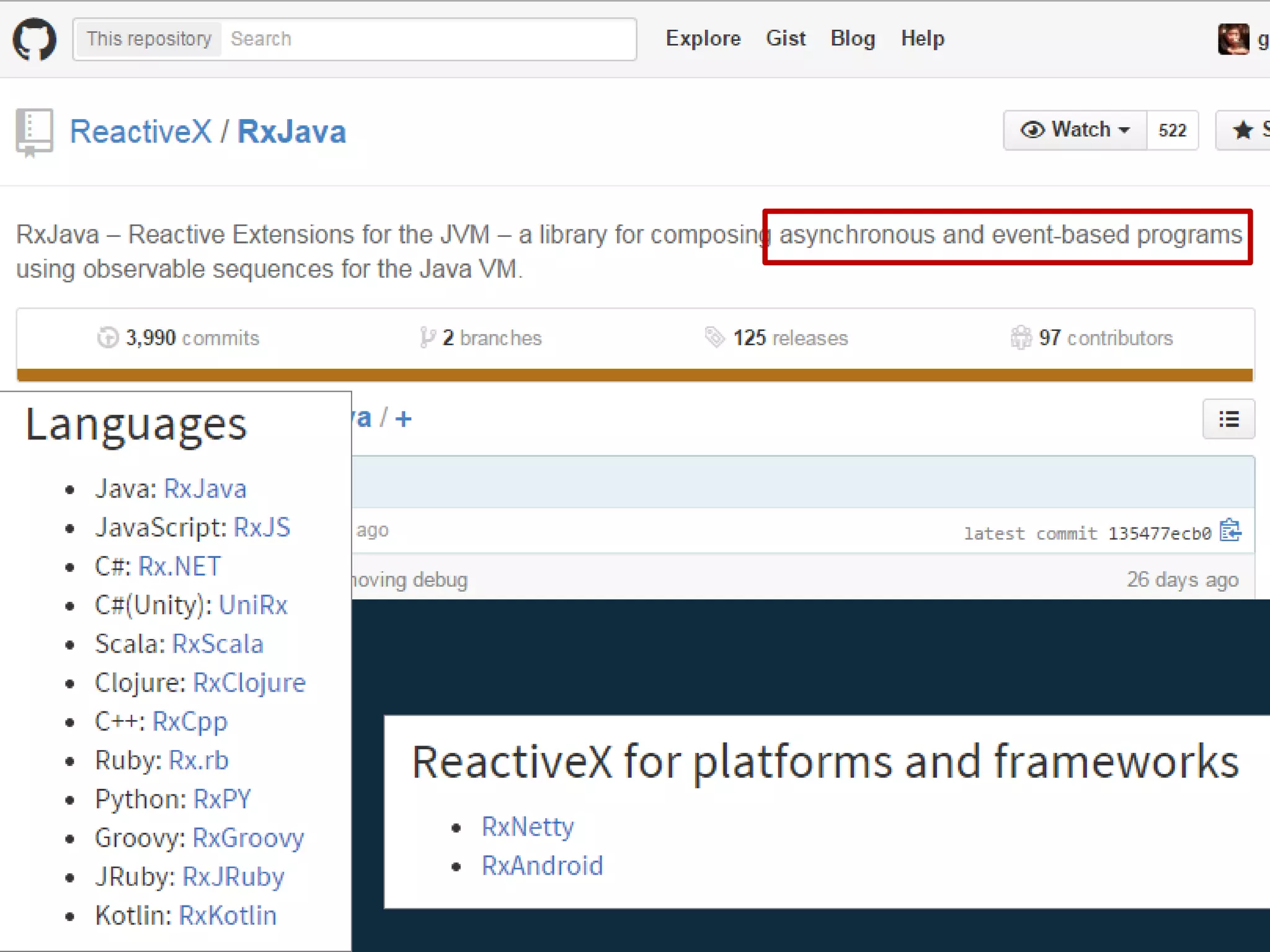Open the Gist menu item
Screen dimensions: 1270x952
(x=786, y=38)
